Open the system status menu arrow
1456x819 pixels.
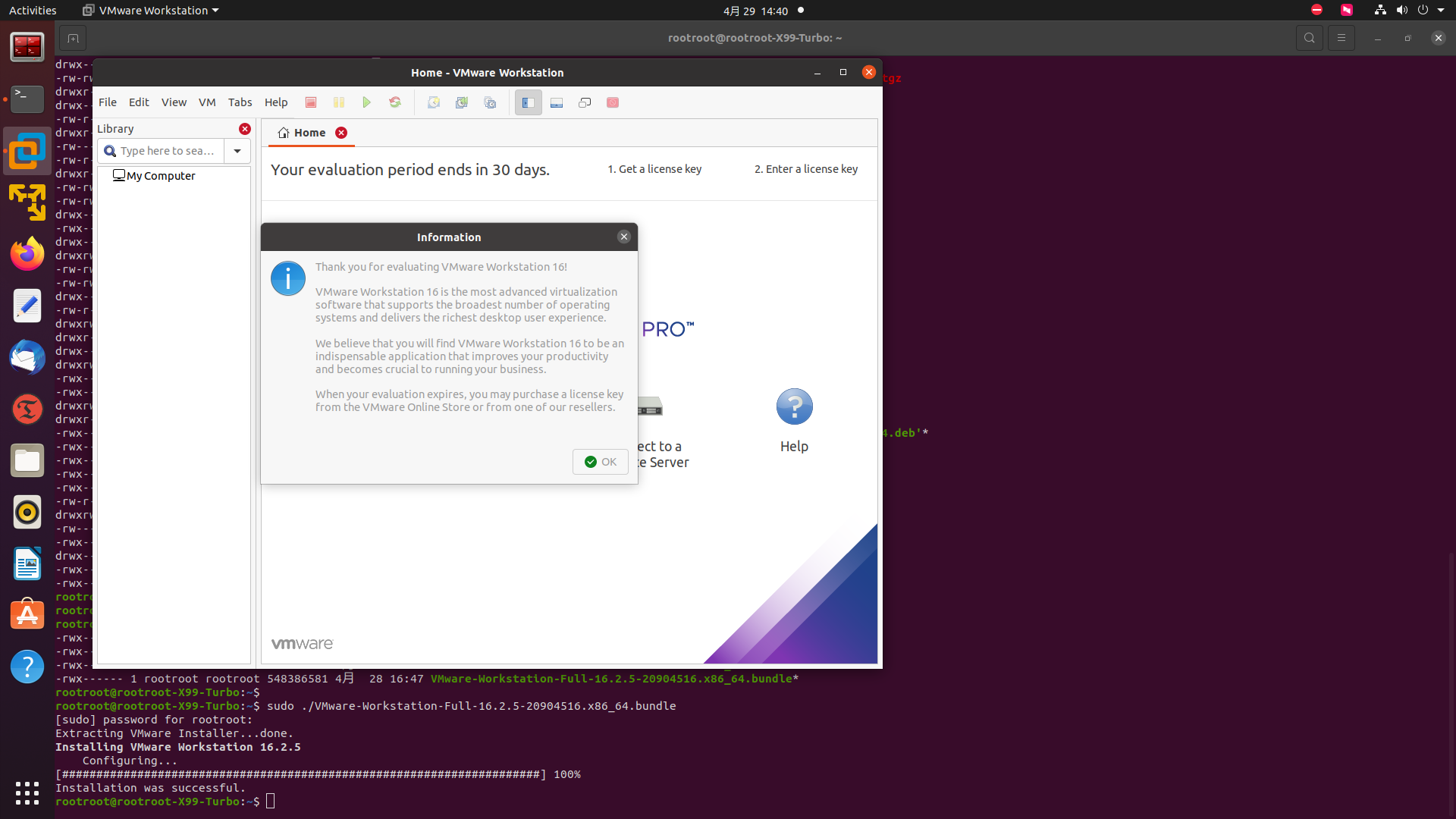click(x=1441, y=11)
